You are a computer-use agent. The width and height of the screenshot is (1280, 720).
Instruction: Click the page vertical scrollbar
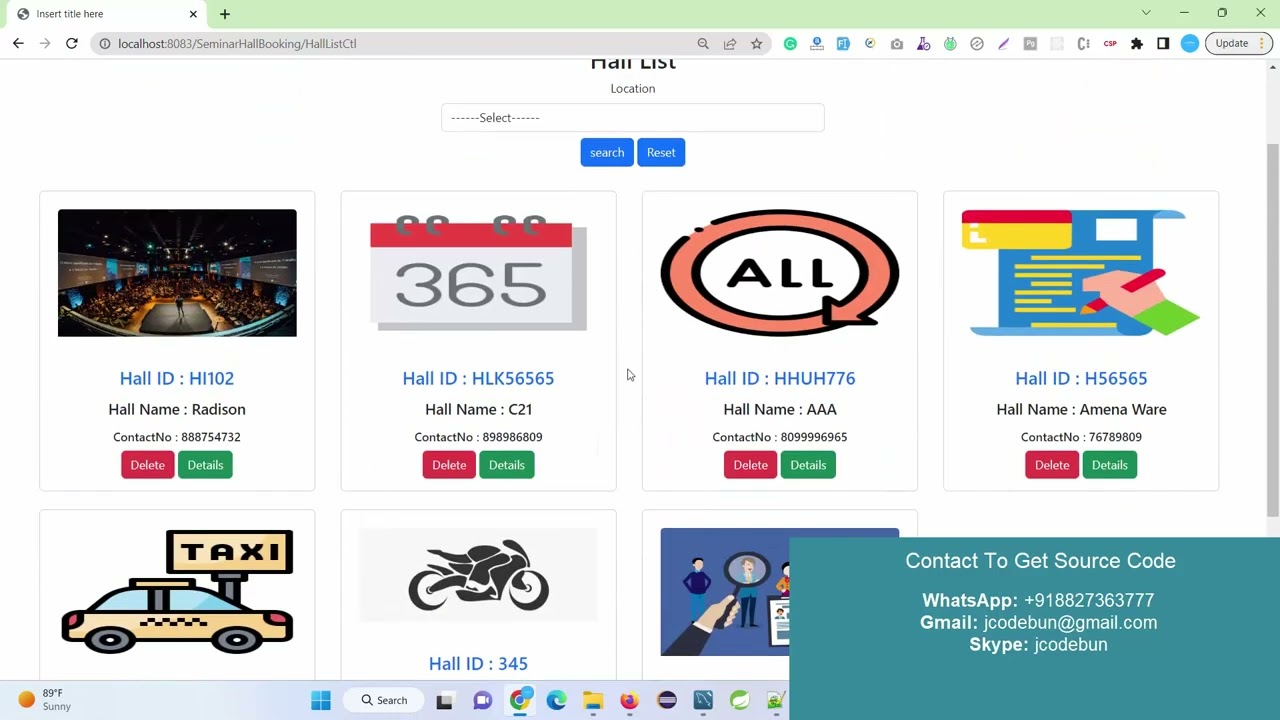click(1273, 330)
